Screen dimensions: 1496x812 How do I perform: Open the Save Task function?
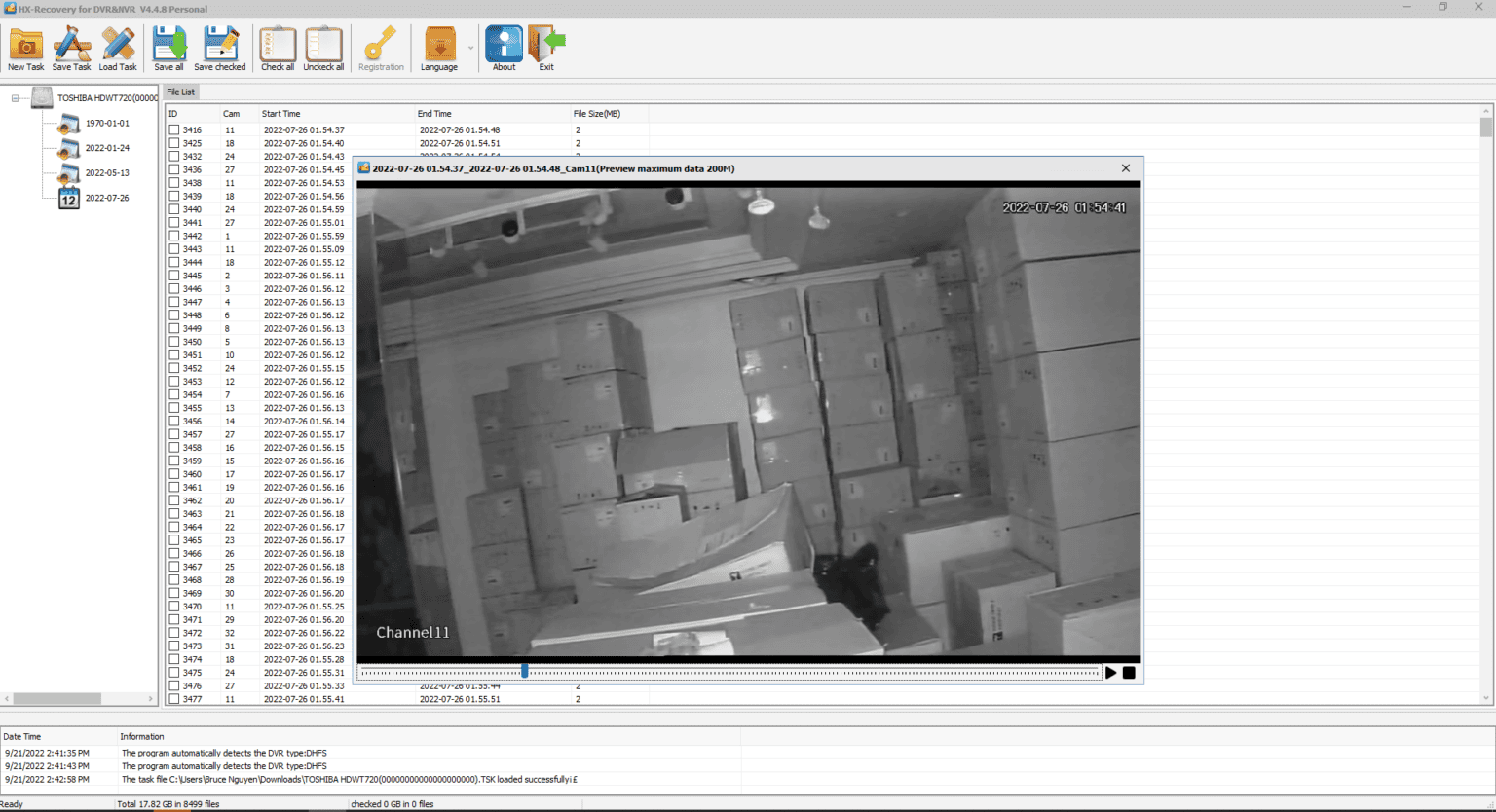71,47
